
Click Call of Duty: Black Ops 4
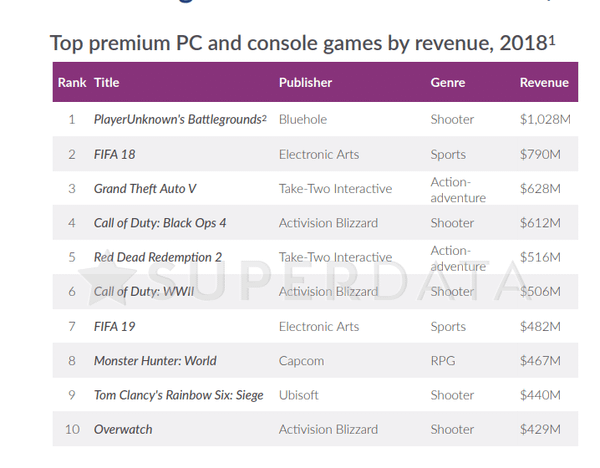160,223
